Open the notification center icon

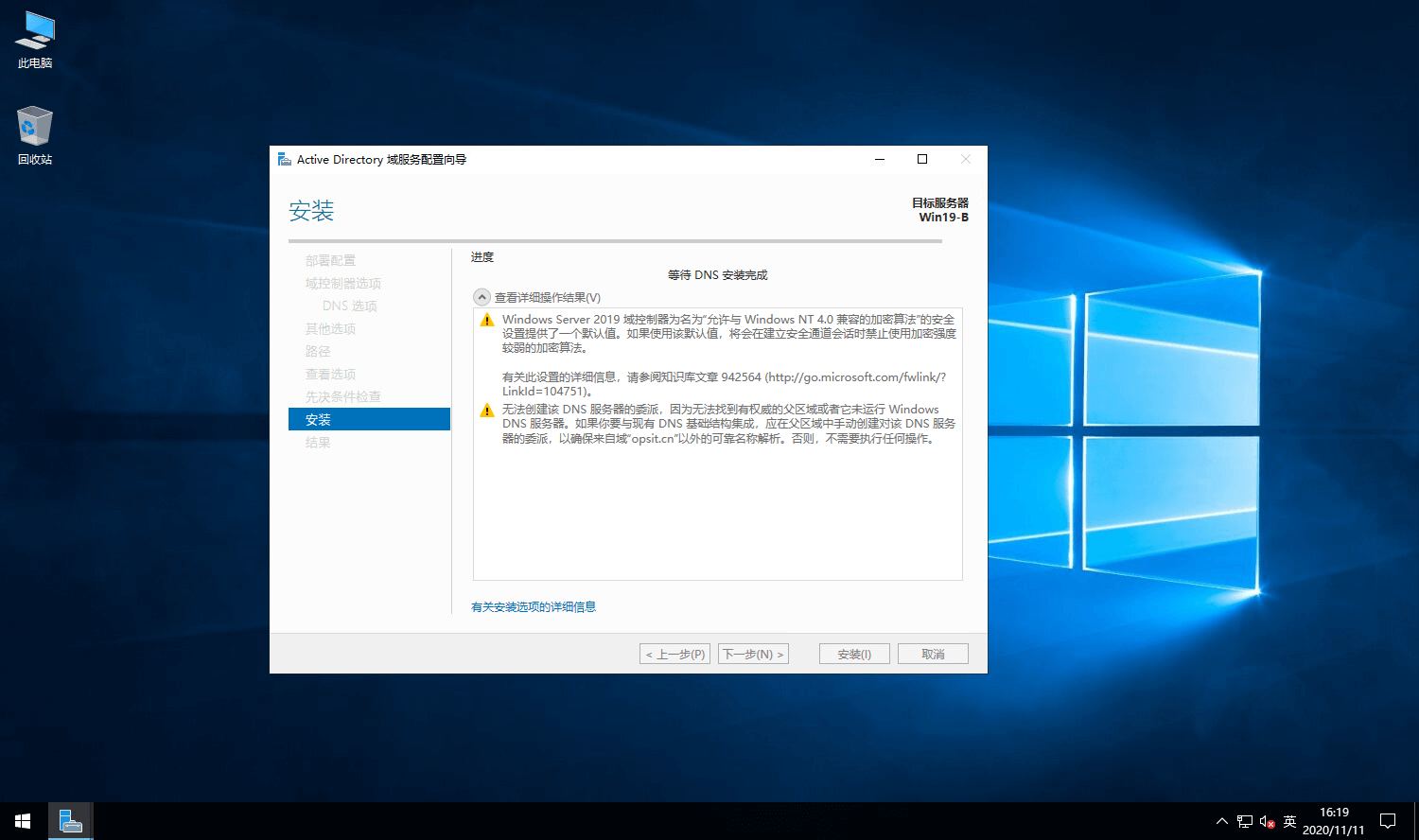pos(1388,821)
